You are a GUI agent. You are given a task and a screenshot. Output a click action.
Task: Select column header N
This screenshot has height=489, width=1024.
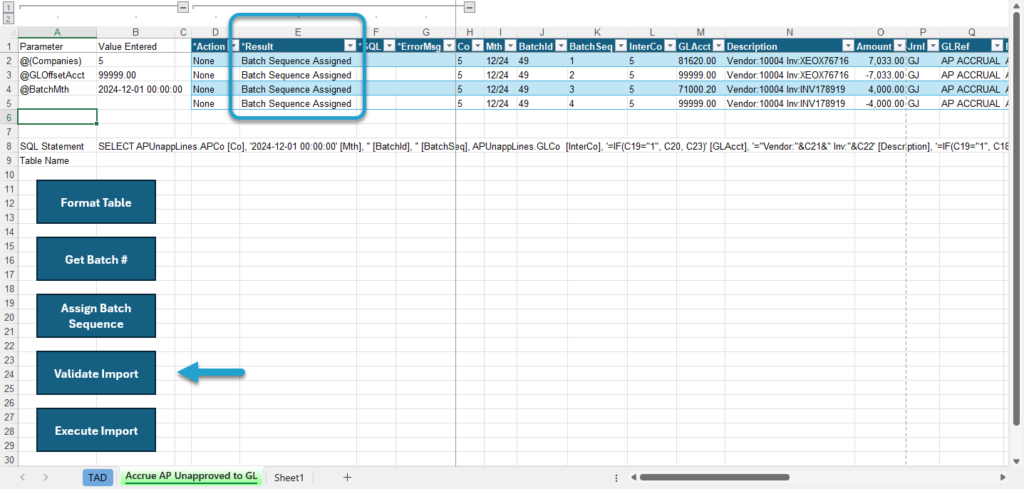pyautogui.click(x=790, y=32)
